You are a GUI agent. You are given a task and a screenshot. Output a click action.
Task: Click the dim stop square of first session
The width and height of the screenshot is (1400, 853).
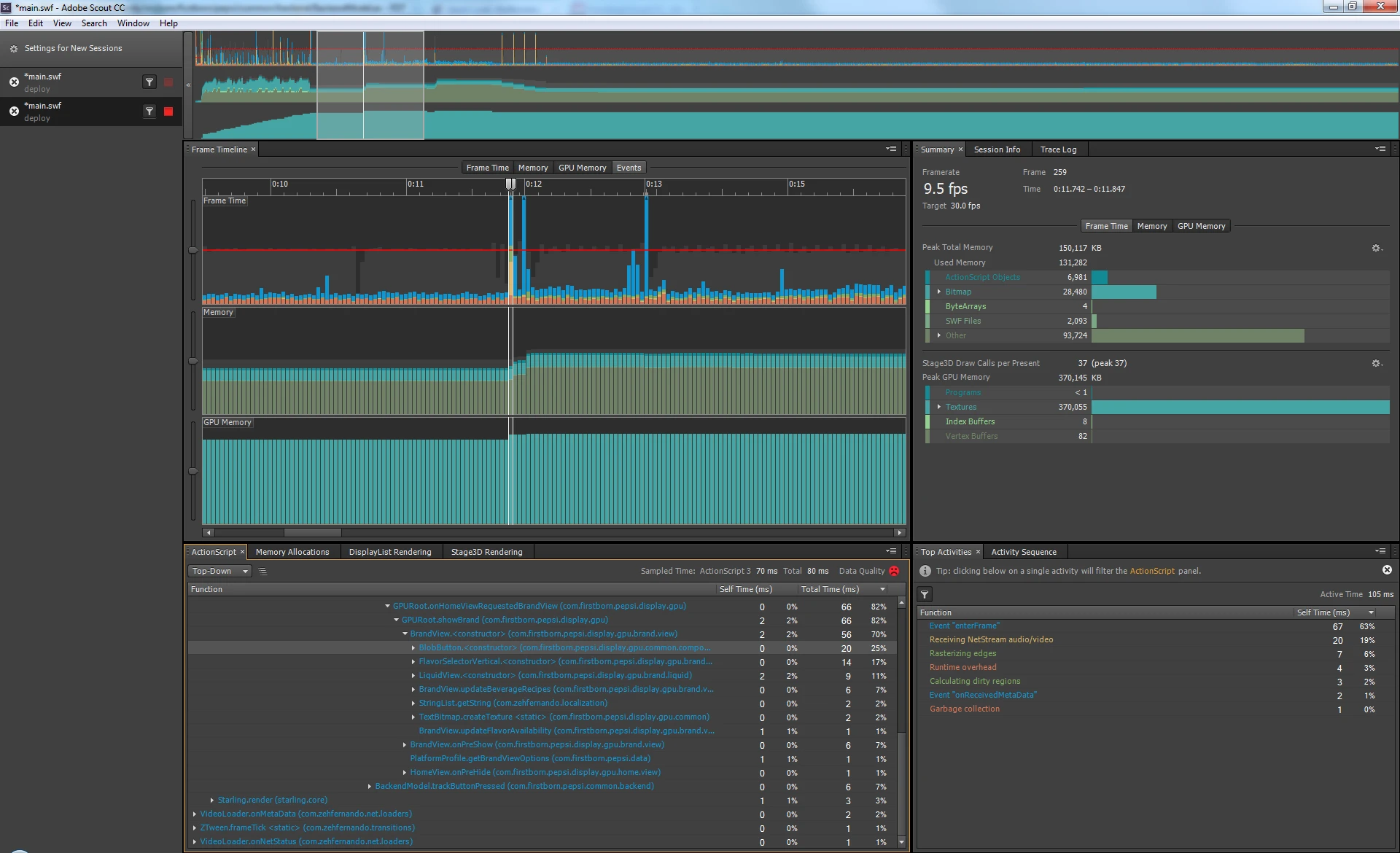168,82
